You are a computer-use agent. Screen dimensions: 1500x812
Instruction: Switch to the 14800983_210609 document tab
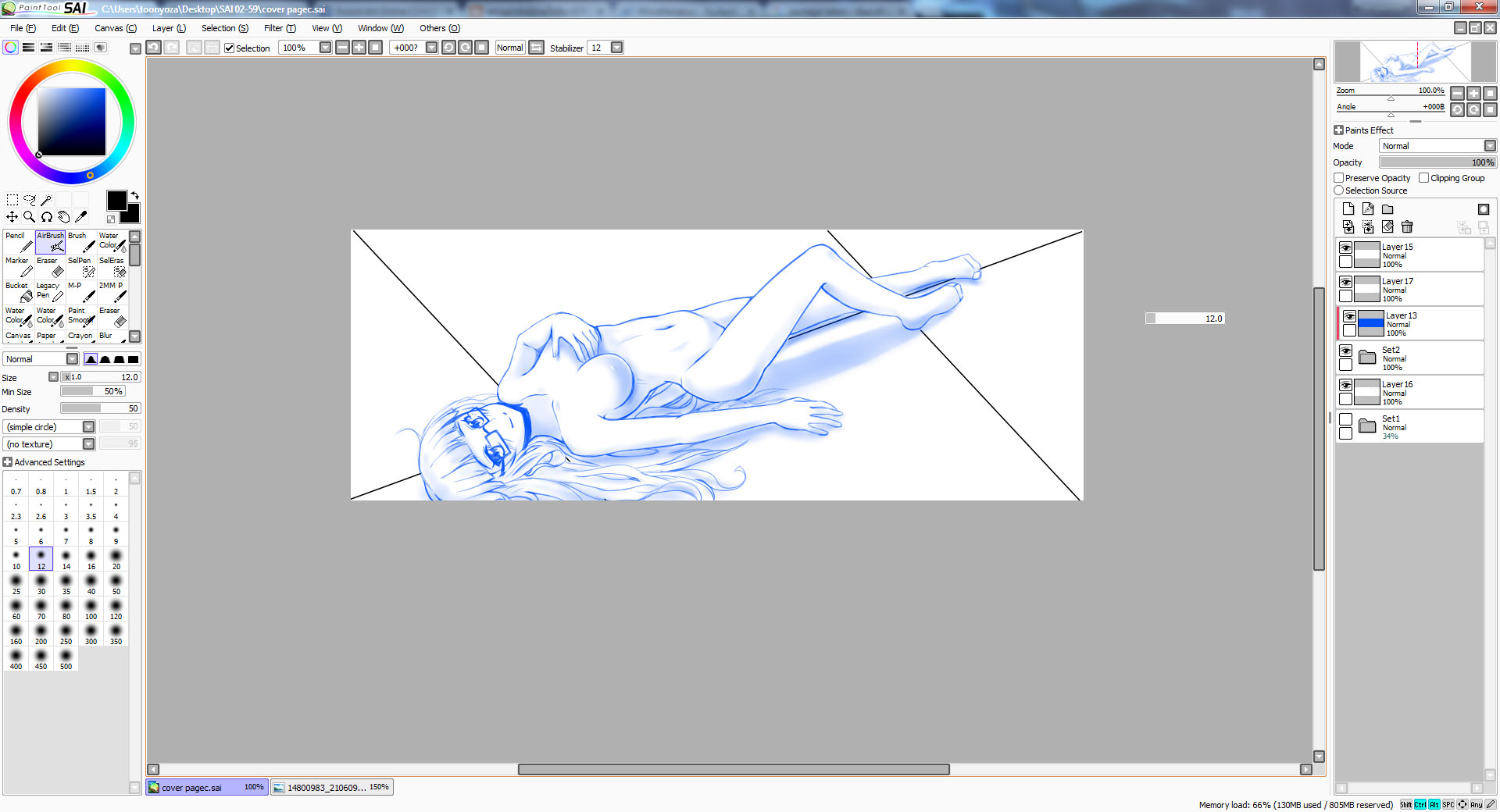point(332,787)
